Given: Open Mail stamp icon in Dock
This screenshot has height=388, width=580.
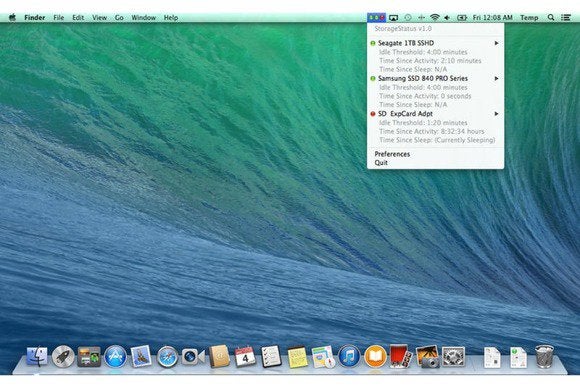Looking at the screenshot, I should 141,357.
